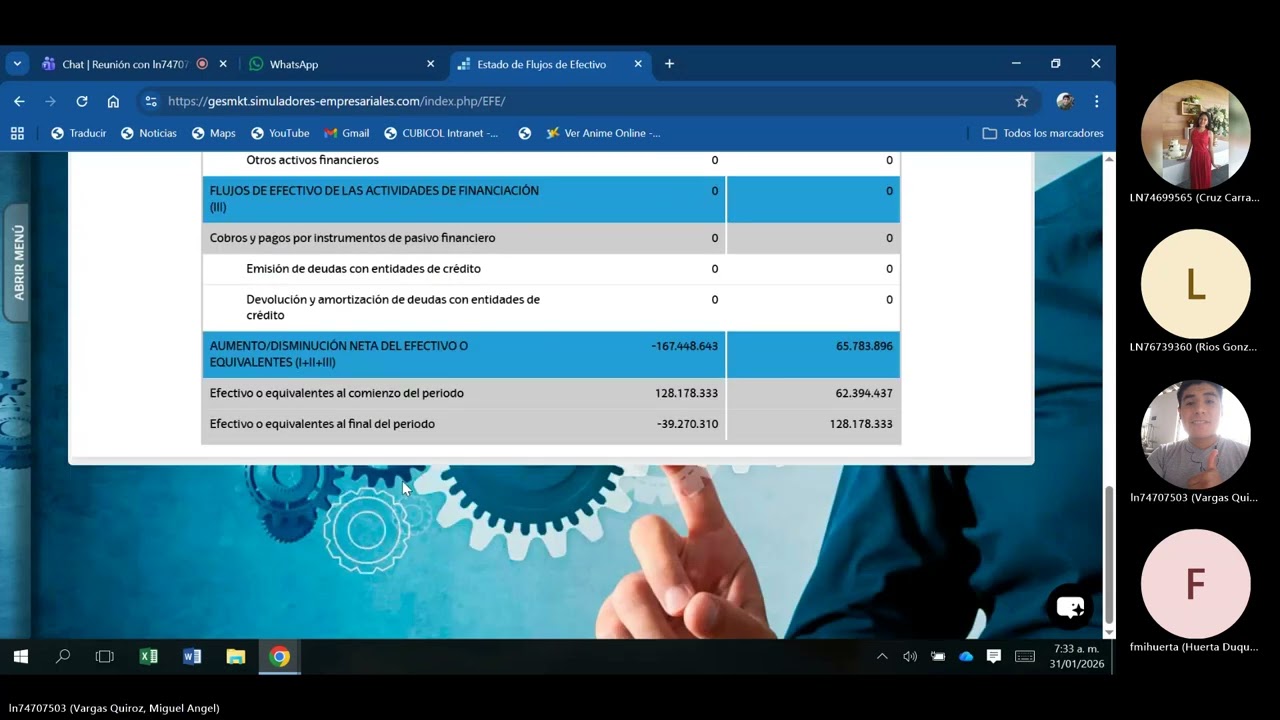
Task: Bookmark this page with the star
Action: (x=1021, y=101)
